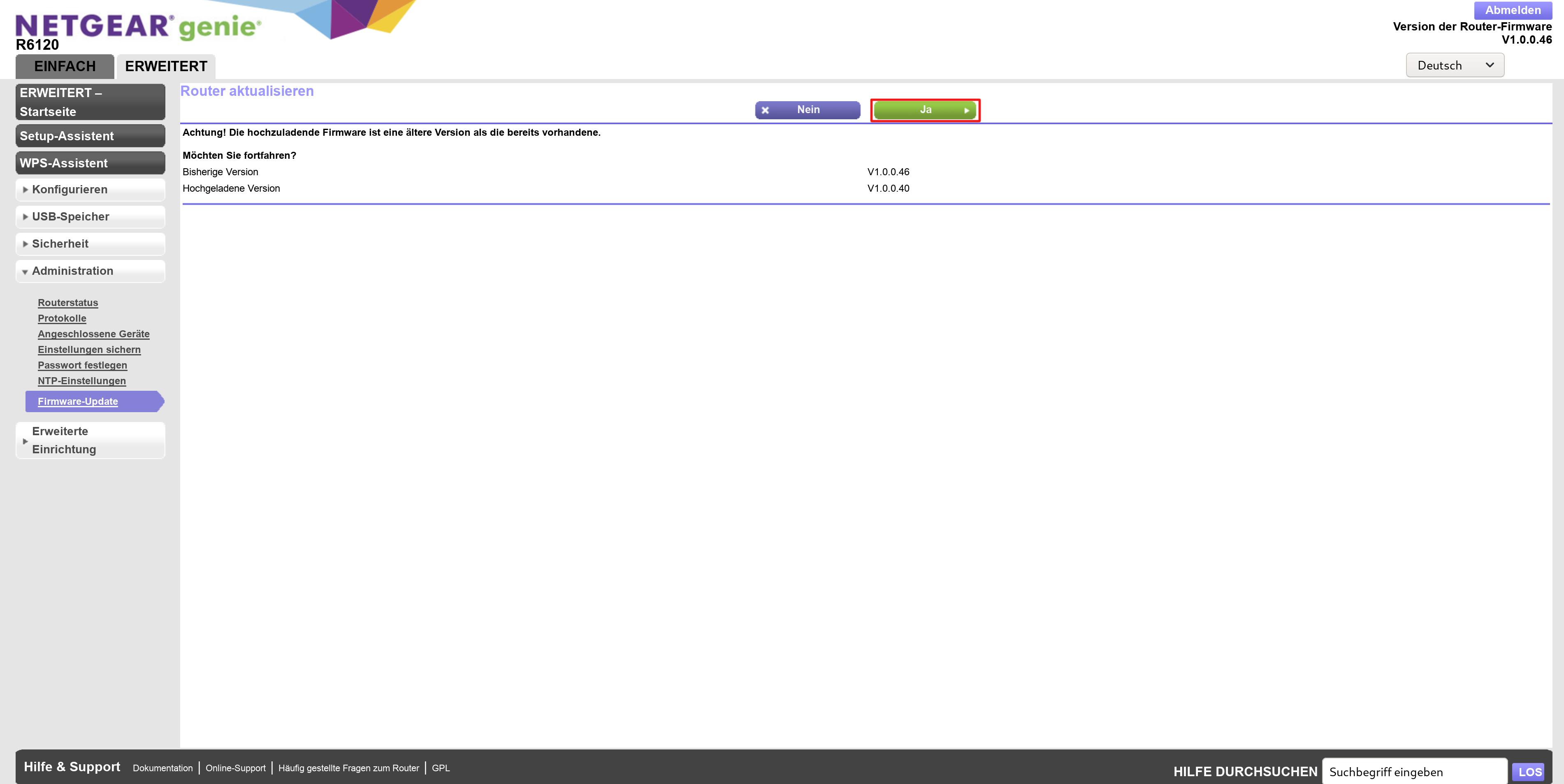Open Angeschlossene Geräte page
1564x784 pixels.
click(x=93, y=334)
